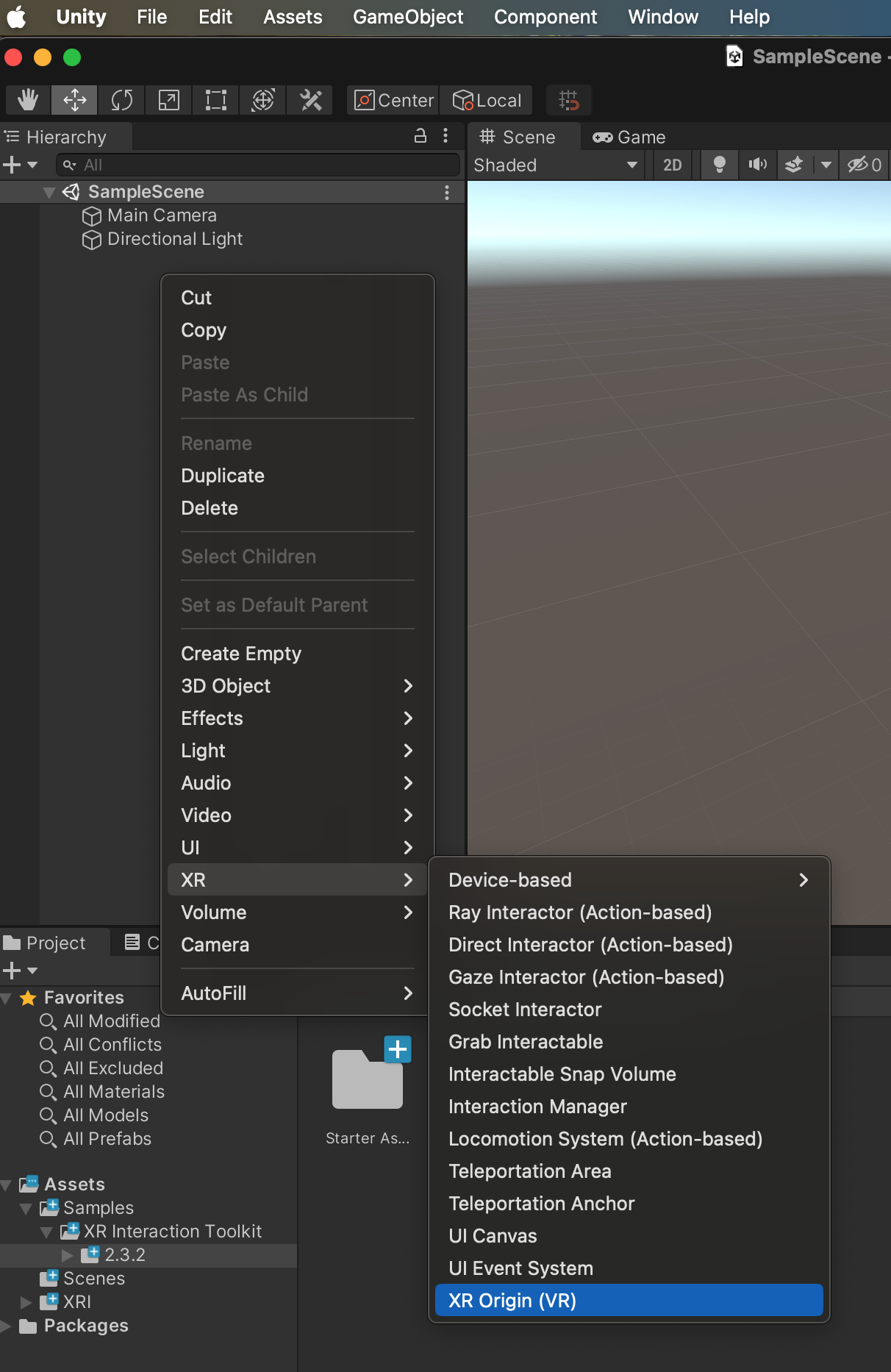Expand 3D Object submenu

298,686
